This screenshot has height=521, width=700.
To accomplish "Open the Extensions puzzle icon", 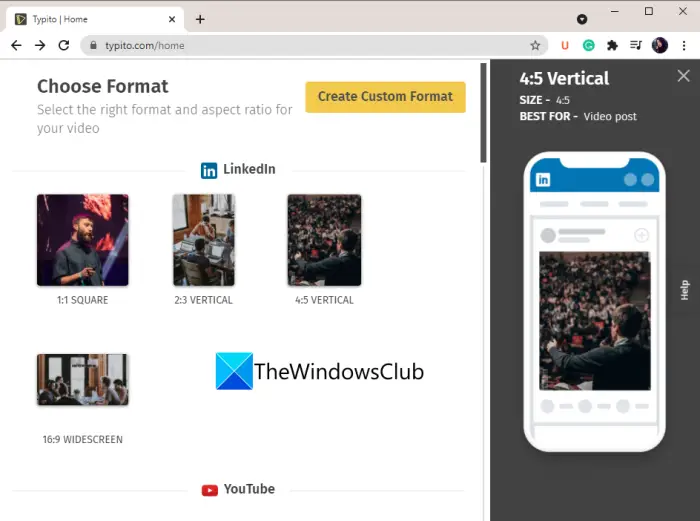I will (x=612, y=45).
